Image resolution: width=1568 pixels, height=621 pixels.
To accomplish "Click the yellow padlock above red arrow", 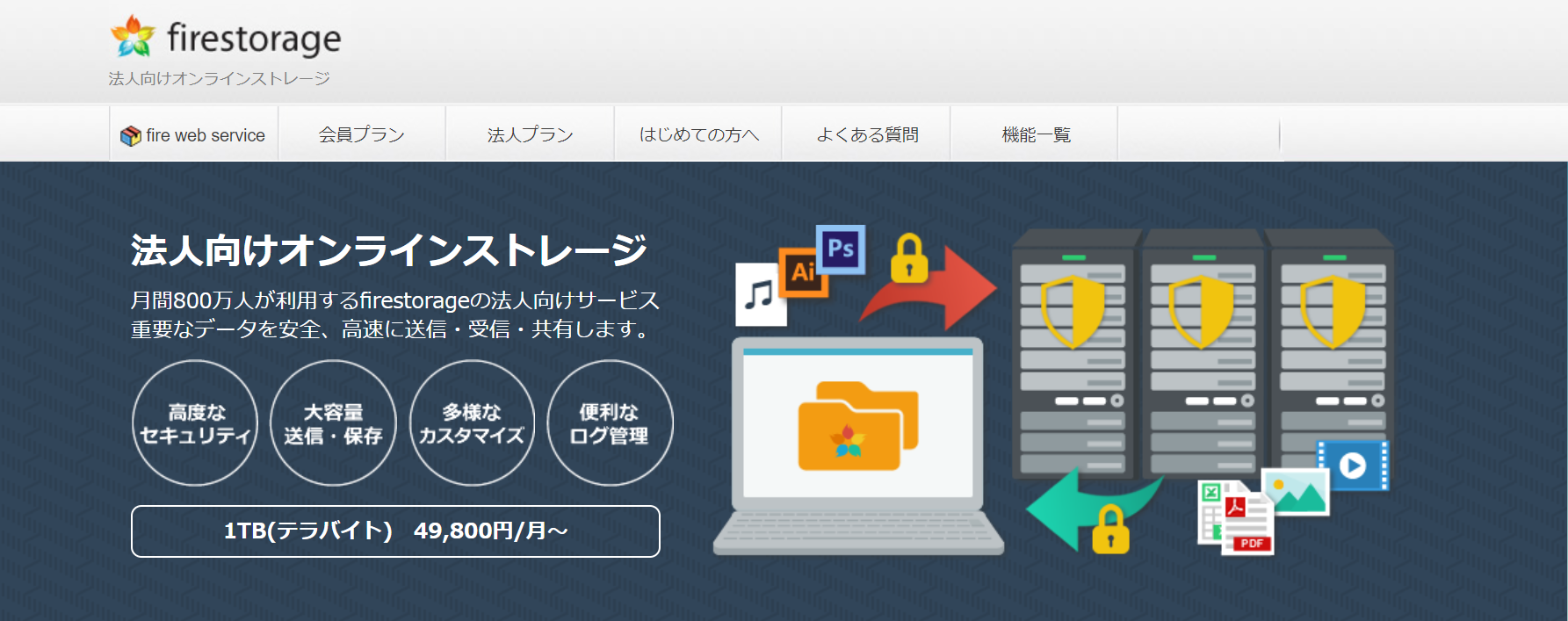I will (909, 259).
